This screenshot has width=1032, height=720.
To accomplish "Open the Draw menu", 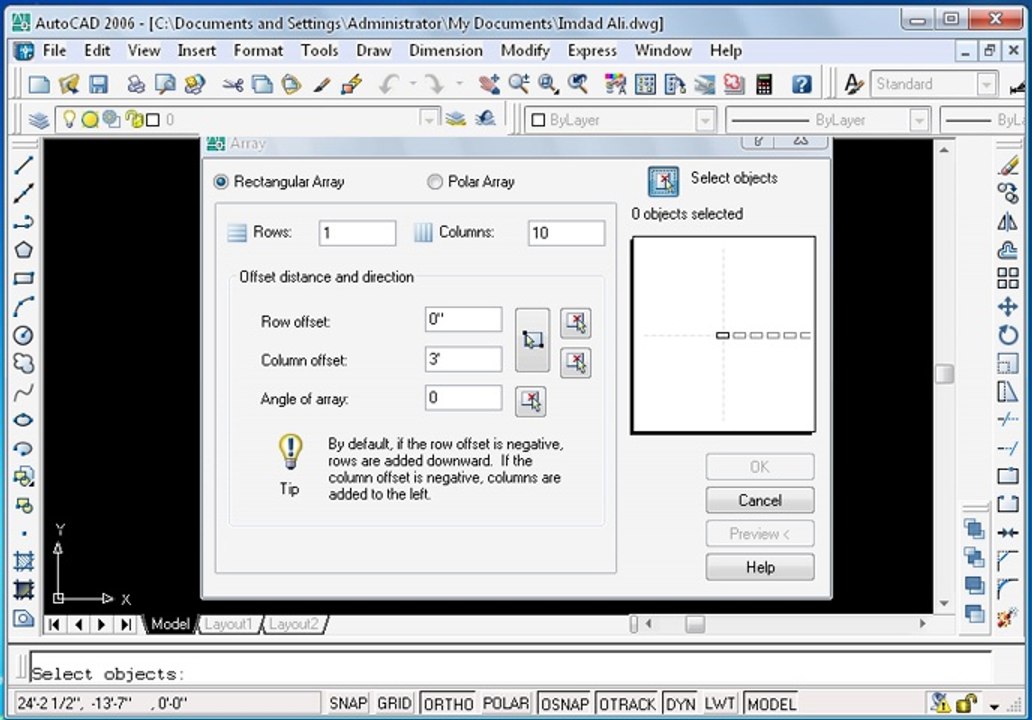I will click(x=373, y=51).
